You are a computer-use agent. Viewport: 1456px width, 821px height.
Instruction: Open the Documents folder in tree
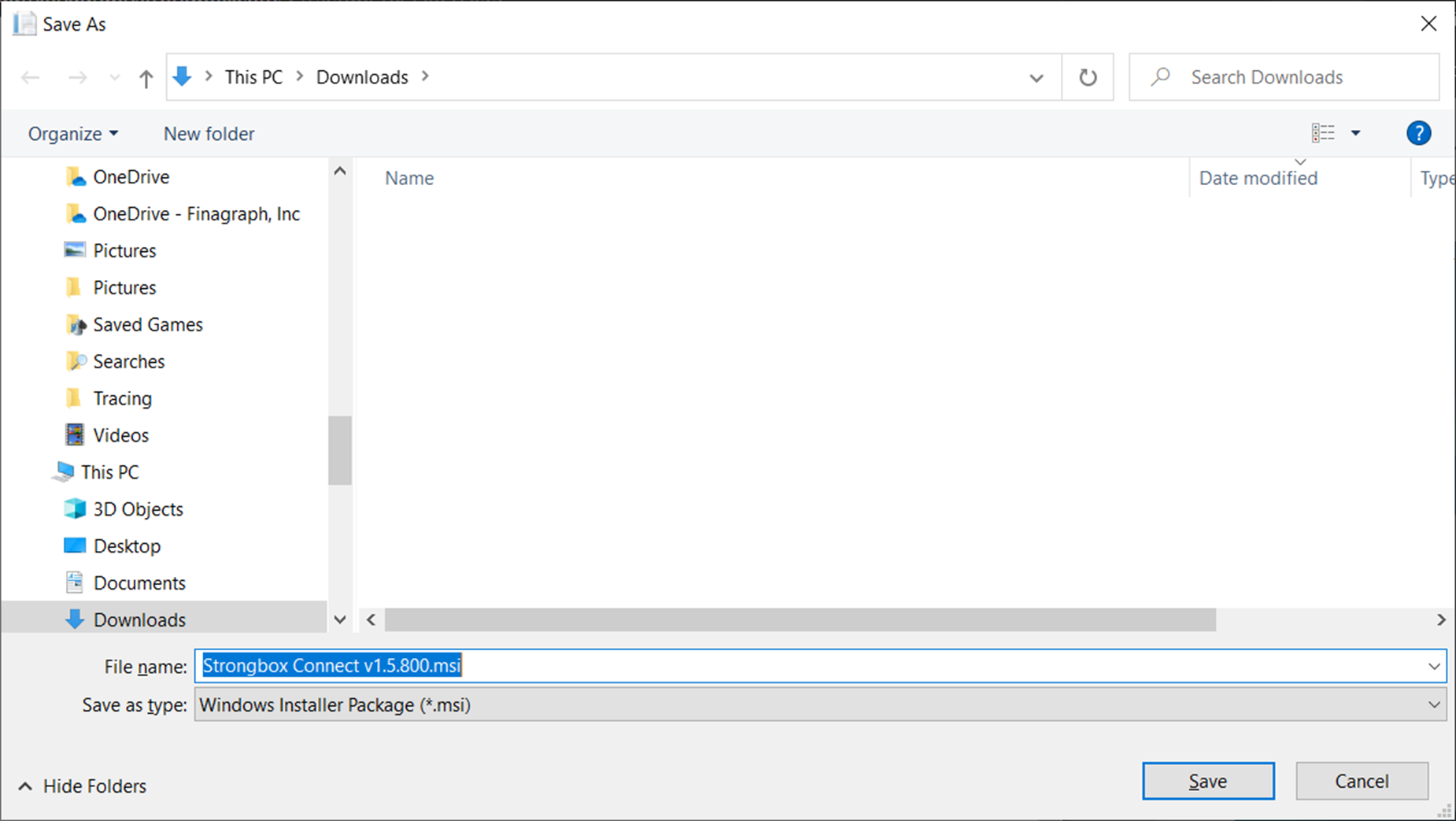pyautogui.click(x=139, y=583)
